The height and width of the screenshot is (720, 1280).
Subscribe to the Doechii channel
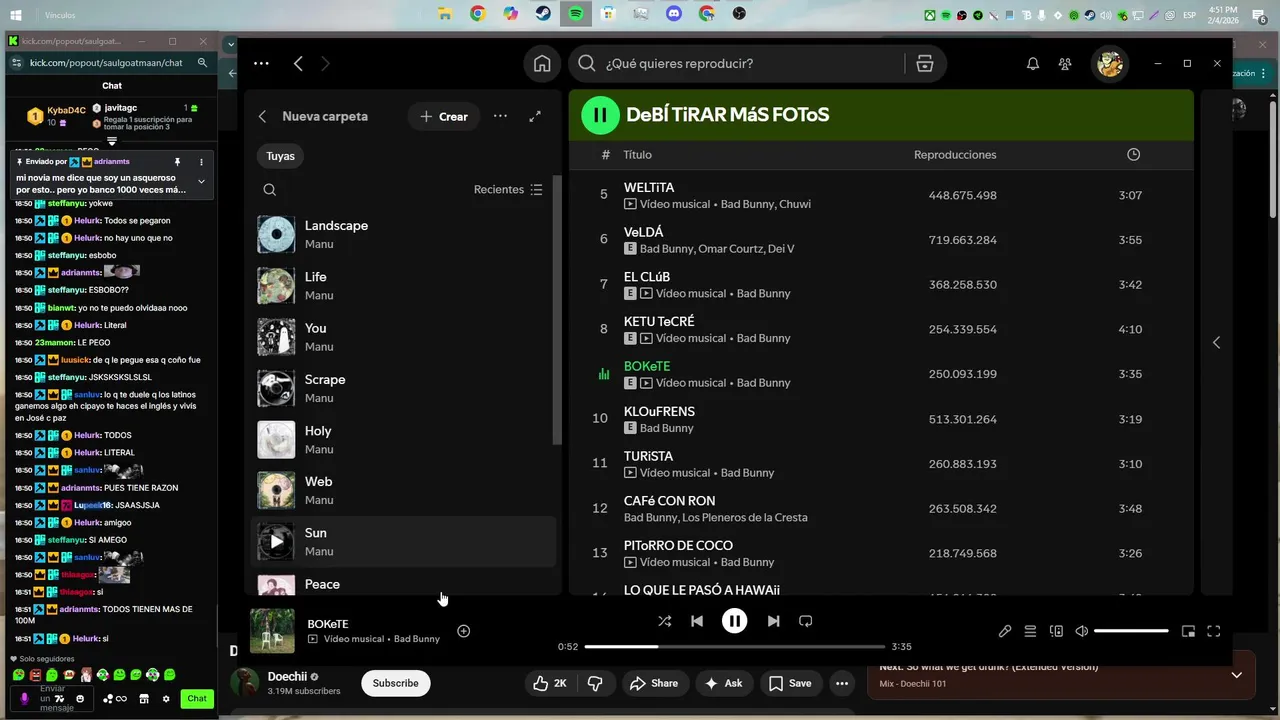[x=395, y=683]
